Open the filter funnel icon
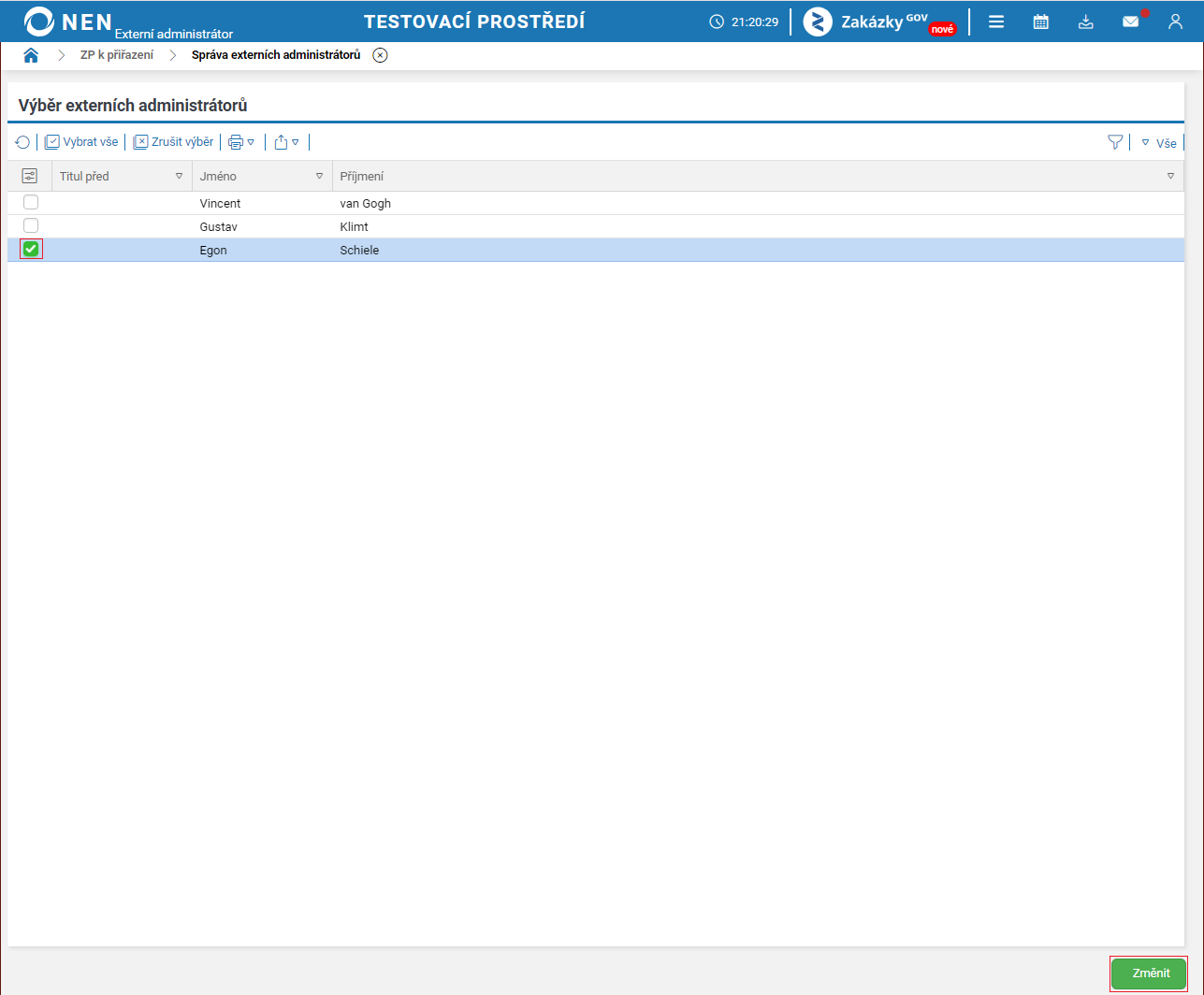This screenshot has width=1204, height=995. coord(1115,142)
